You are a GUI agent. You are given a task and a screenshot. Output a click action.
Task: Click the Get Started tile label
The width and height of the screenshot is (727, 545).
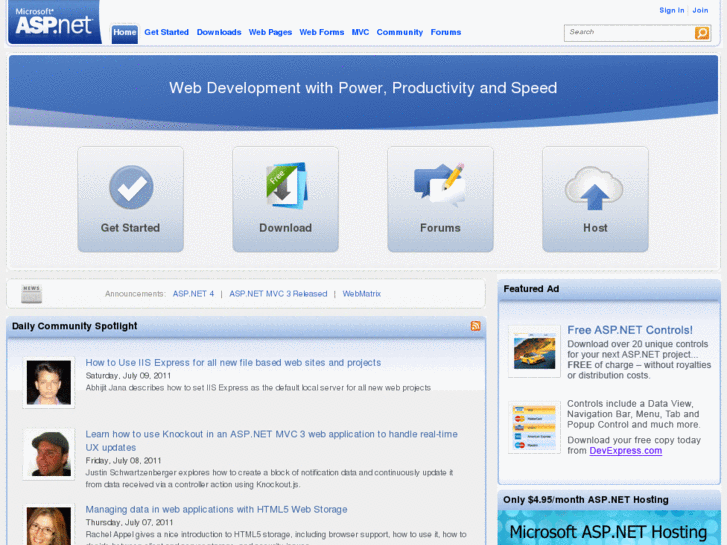[x=130, y=228]
